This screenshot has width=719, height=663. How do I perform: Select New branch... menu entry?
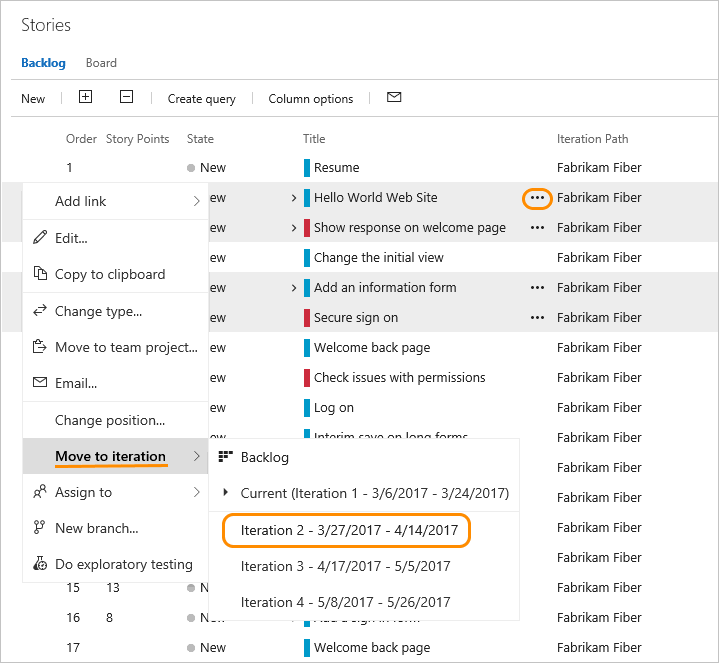pyautogui.click(x=116, y=528)
